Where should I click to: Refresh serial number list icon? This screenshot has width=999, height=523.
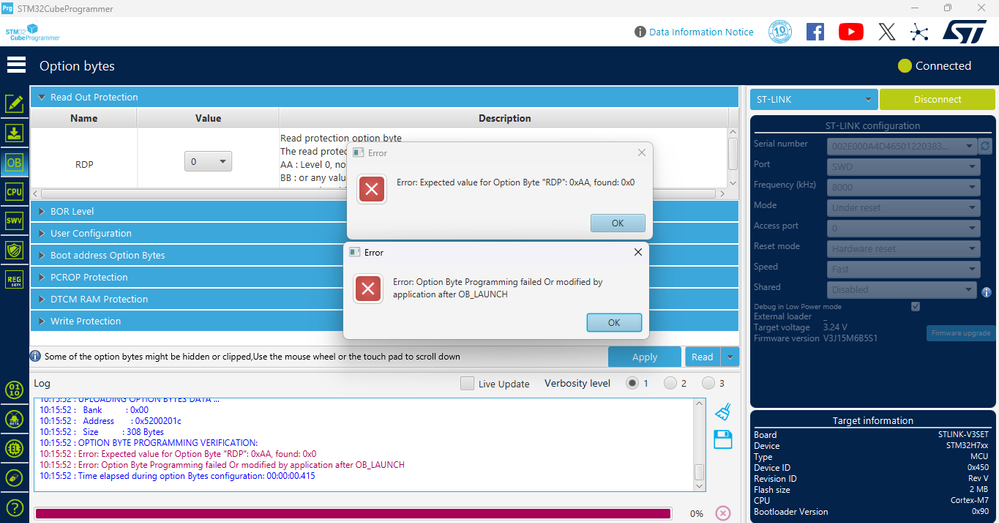(x=985, y=147)
